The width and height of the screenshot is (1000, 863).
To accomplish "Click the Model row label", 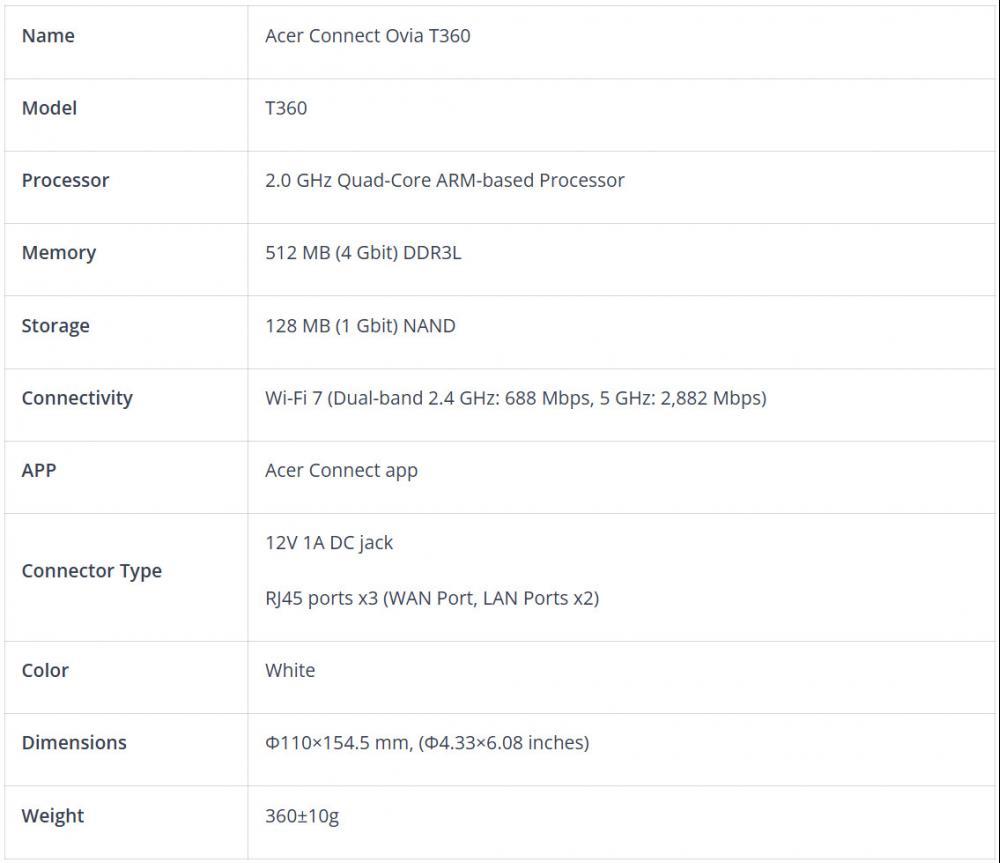I will click(49, 108).
